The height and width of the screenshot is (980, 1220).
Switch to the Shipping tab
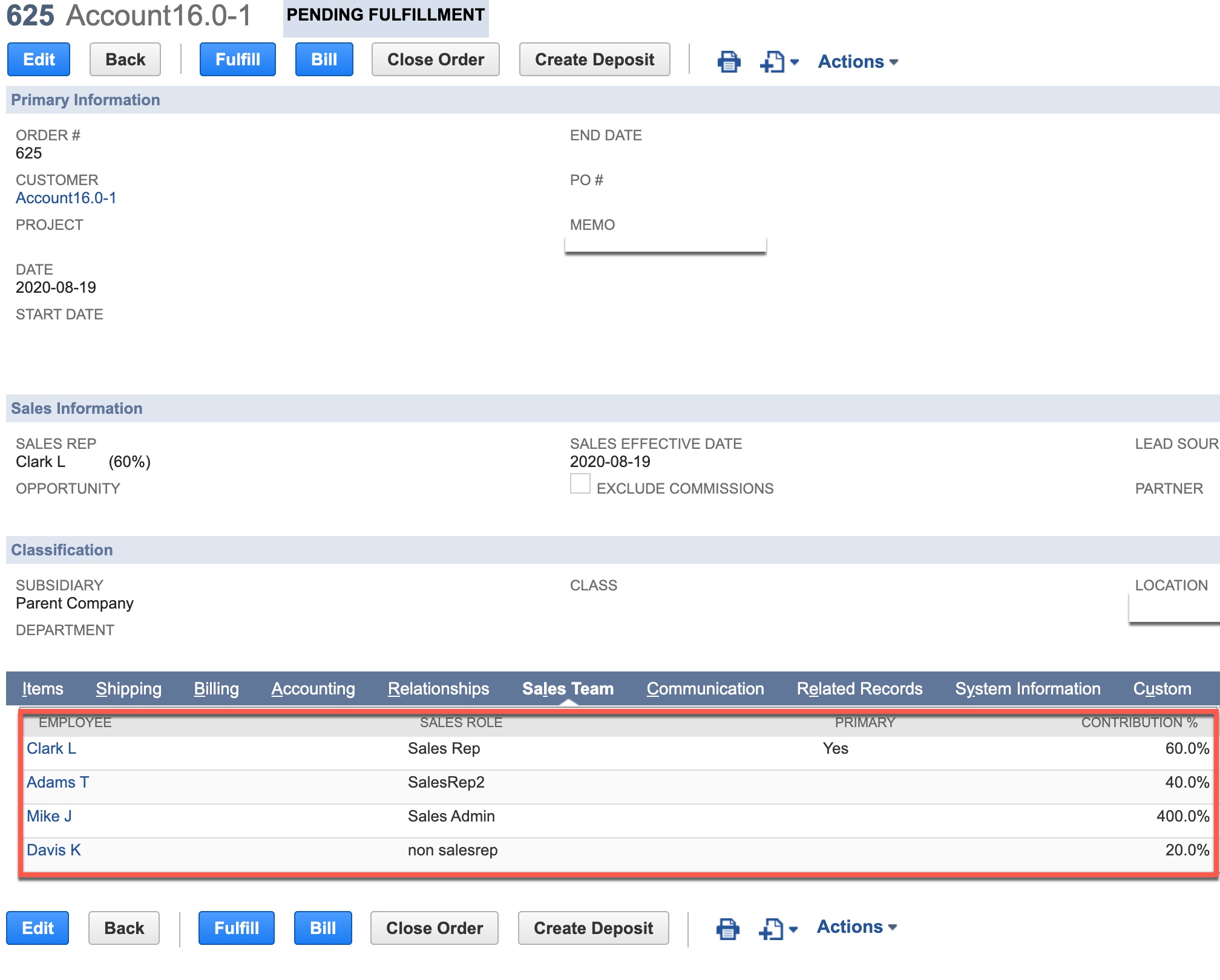click(129, 688)
